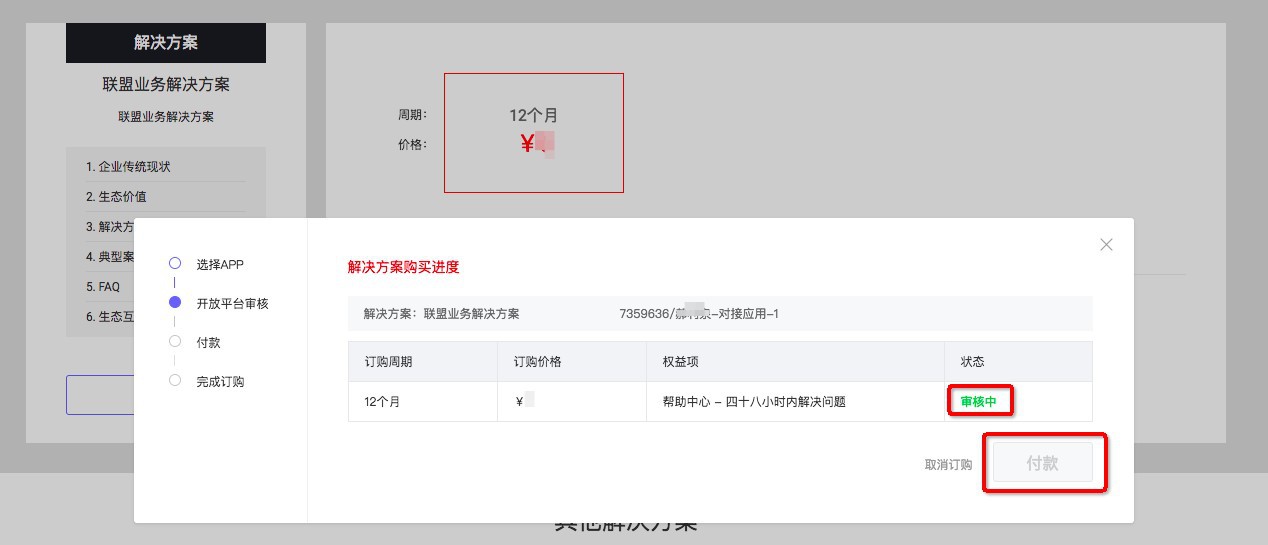This screenshot has width=1268, height=545.
Task: Select the 付款 step circle in sidebar
Action: coord(175,341)
